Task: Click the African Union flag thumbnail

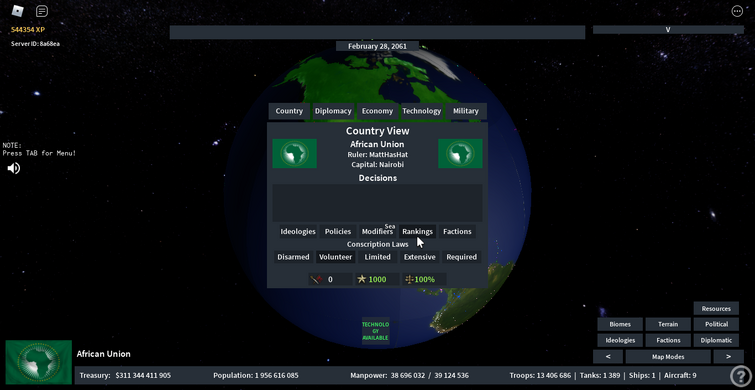Action: tap(39, 363)
